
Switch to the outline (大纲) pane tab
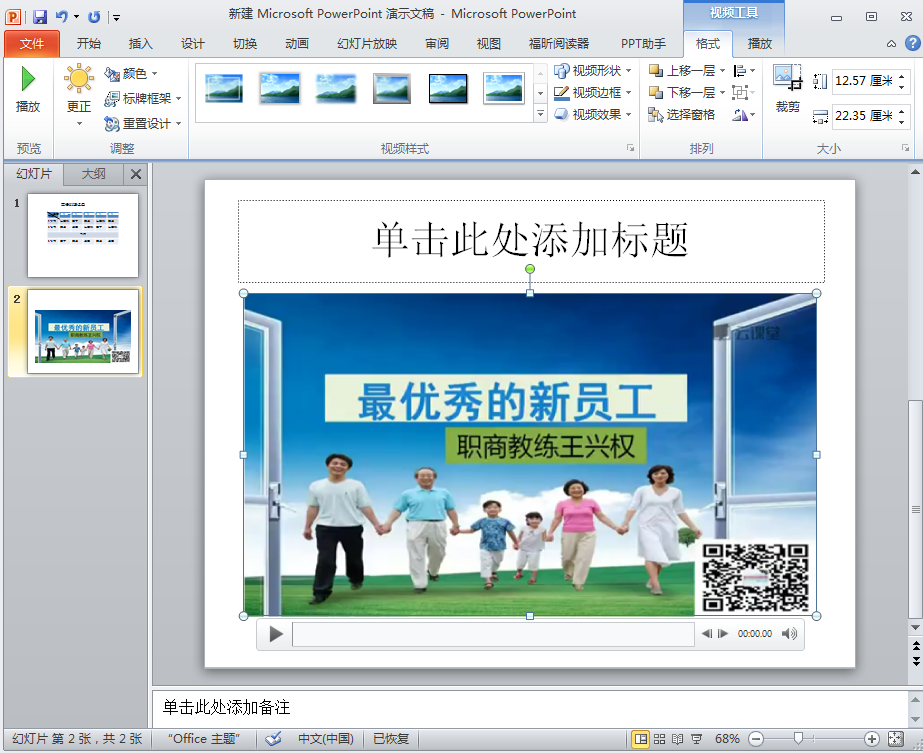tap(93, 174)
